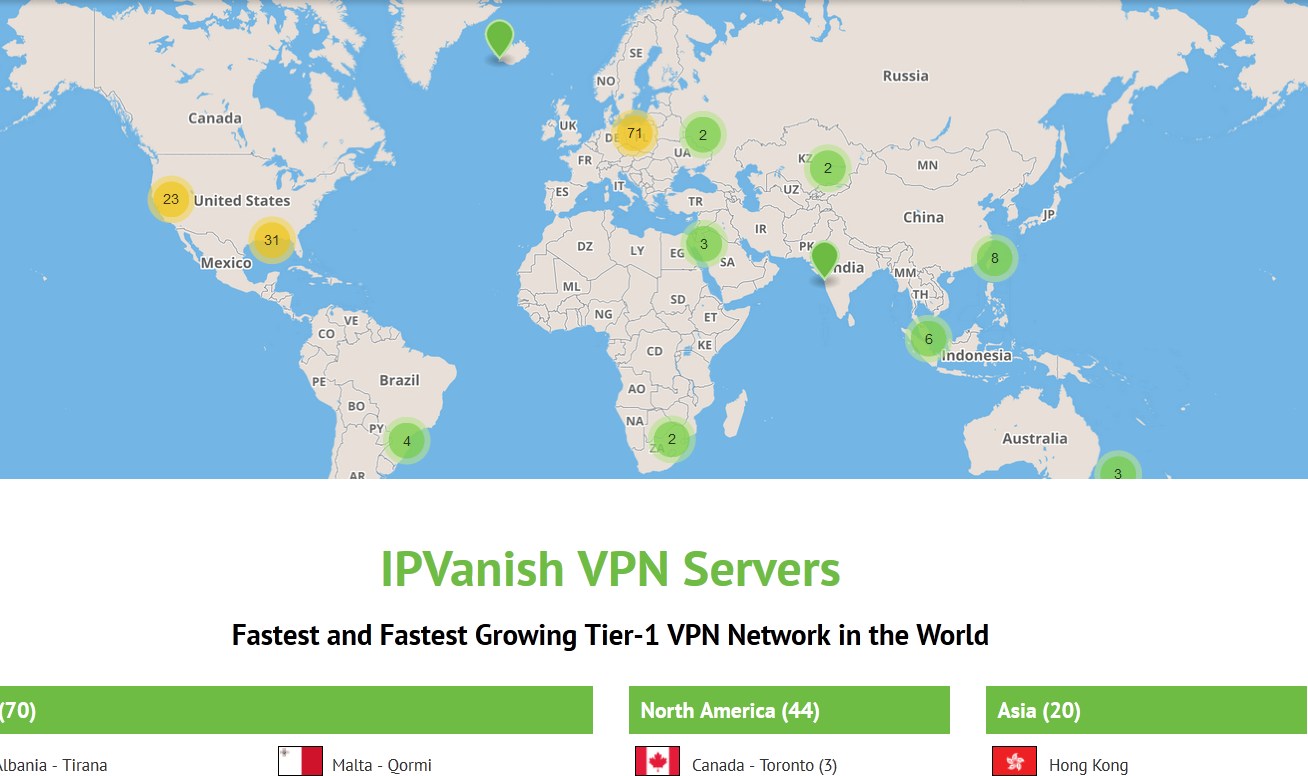Select the green pin marker over India

coord(824,259)
